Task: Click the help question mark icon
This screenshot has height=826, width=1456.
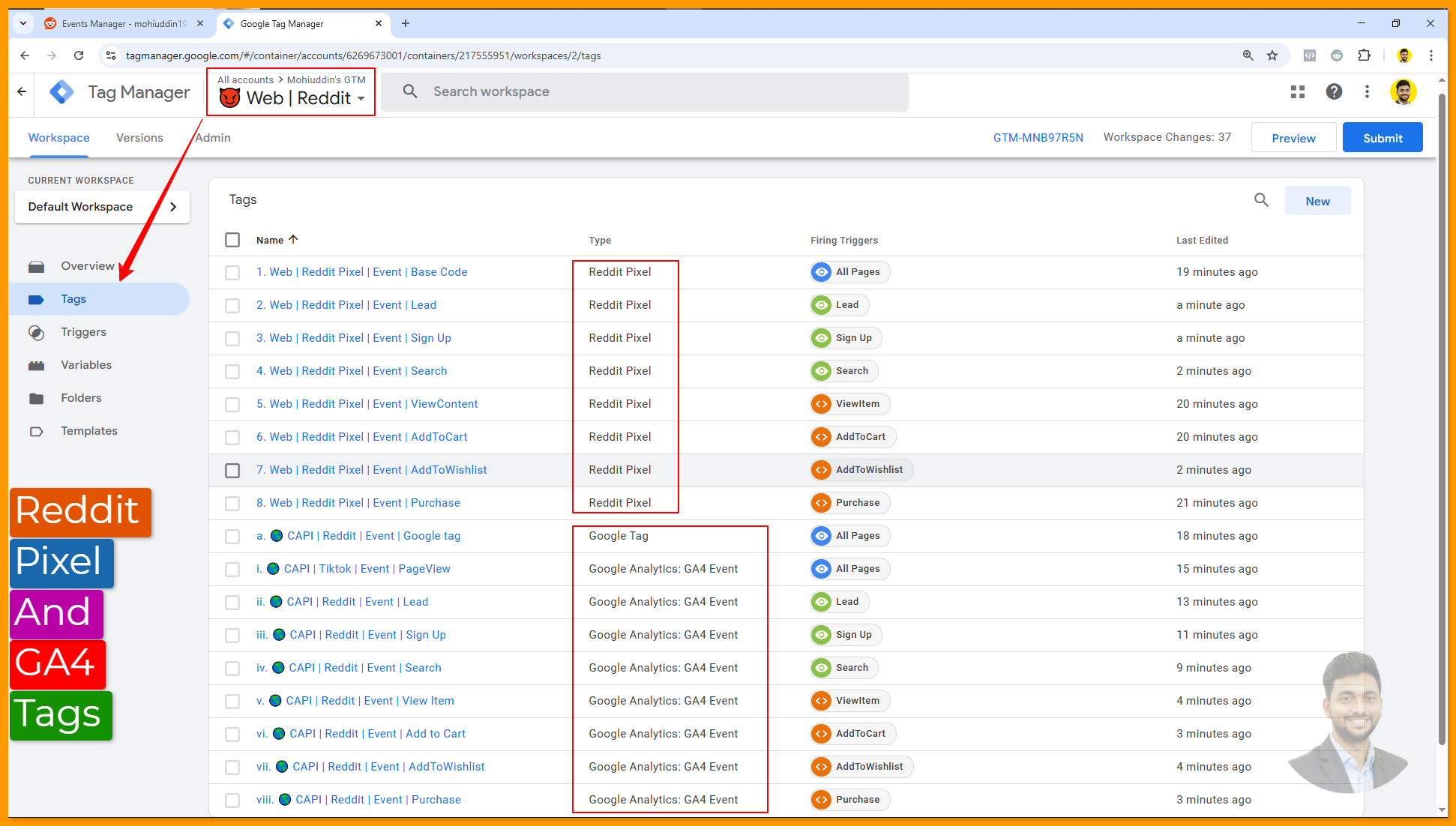Action: click(x=1334, y=91)
